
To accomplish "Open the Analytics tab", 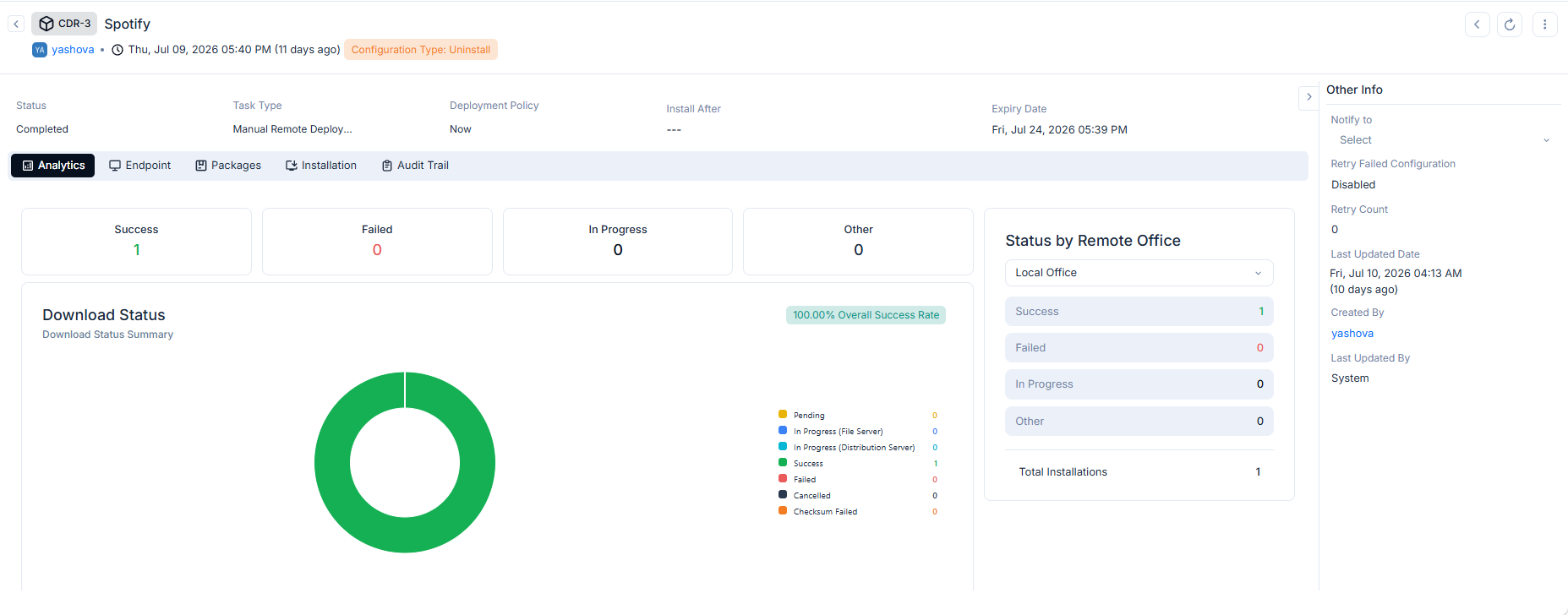I will [x=53, y=166].
